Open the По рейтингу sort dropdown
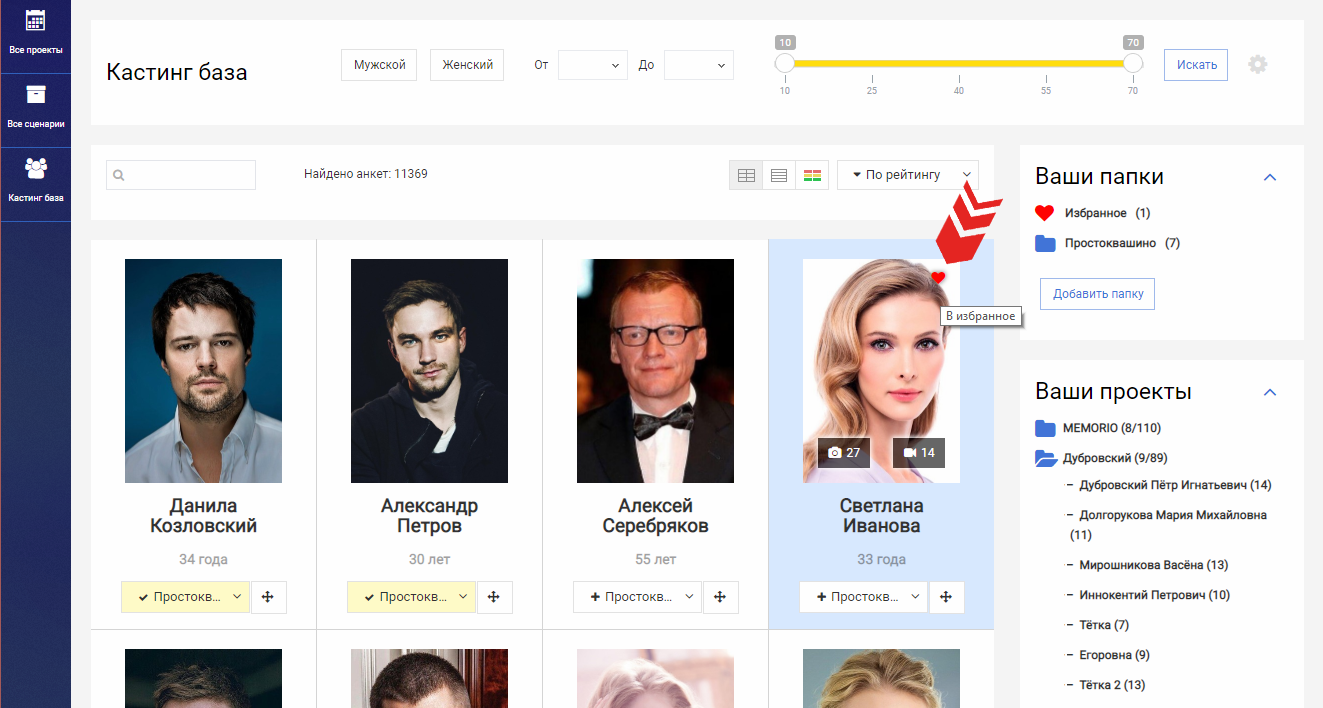Image resolution: width=1323 pixels, height=708 pixels. 908,175
